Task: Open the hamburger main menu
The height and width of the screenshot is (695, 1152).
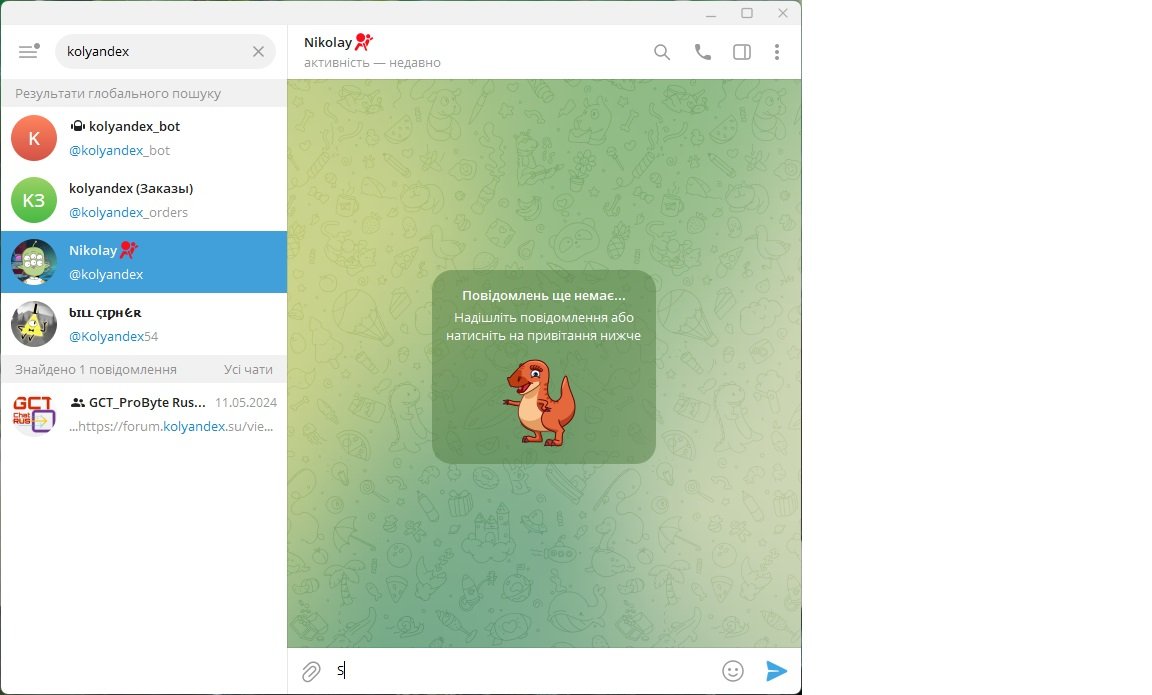Action: point(28,52)
